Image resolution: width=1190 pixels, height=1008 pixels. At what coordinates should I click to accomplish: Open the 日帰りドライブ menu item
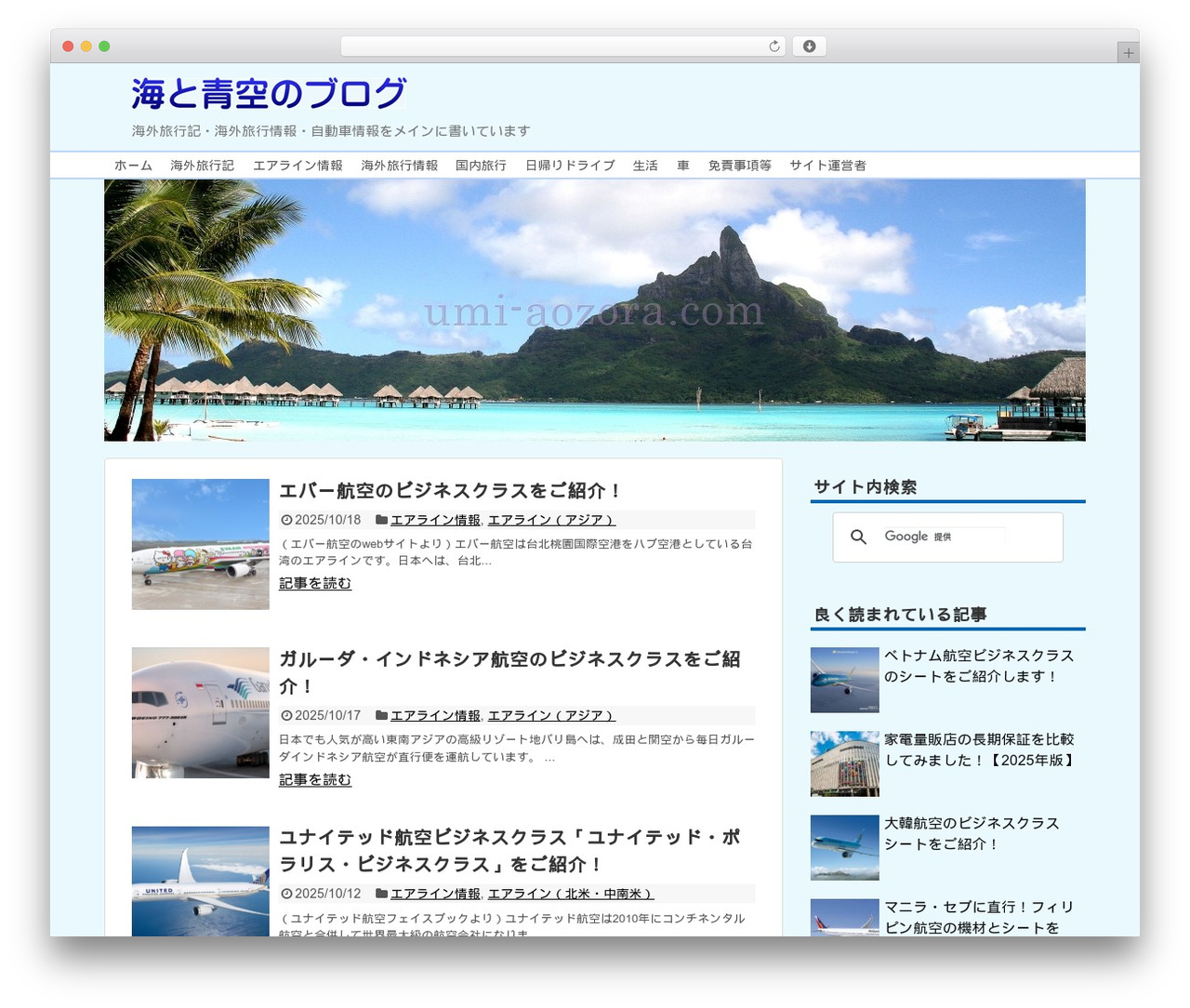(570, 166)
